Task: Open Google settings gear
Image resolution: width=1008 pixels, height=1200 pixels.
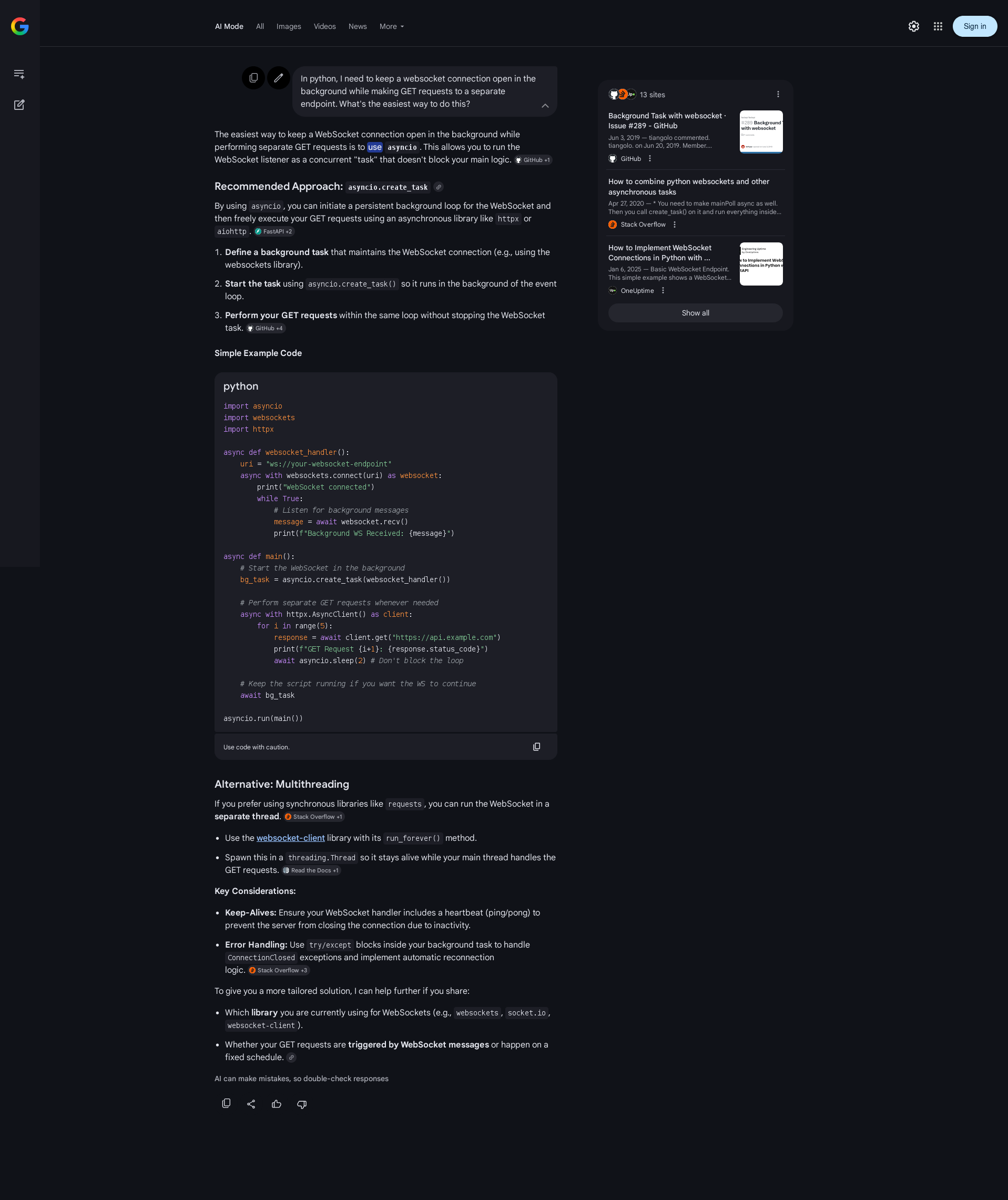Action: (x=914, y=26)
